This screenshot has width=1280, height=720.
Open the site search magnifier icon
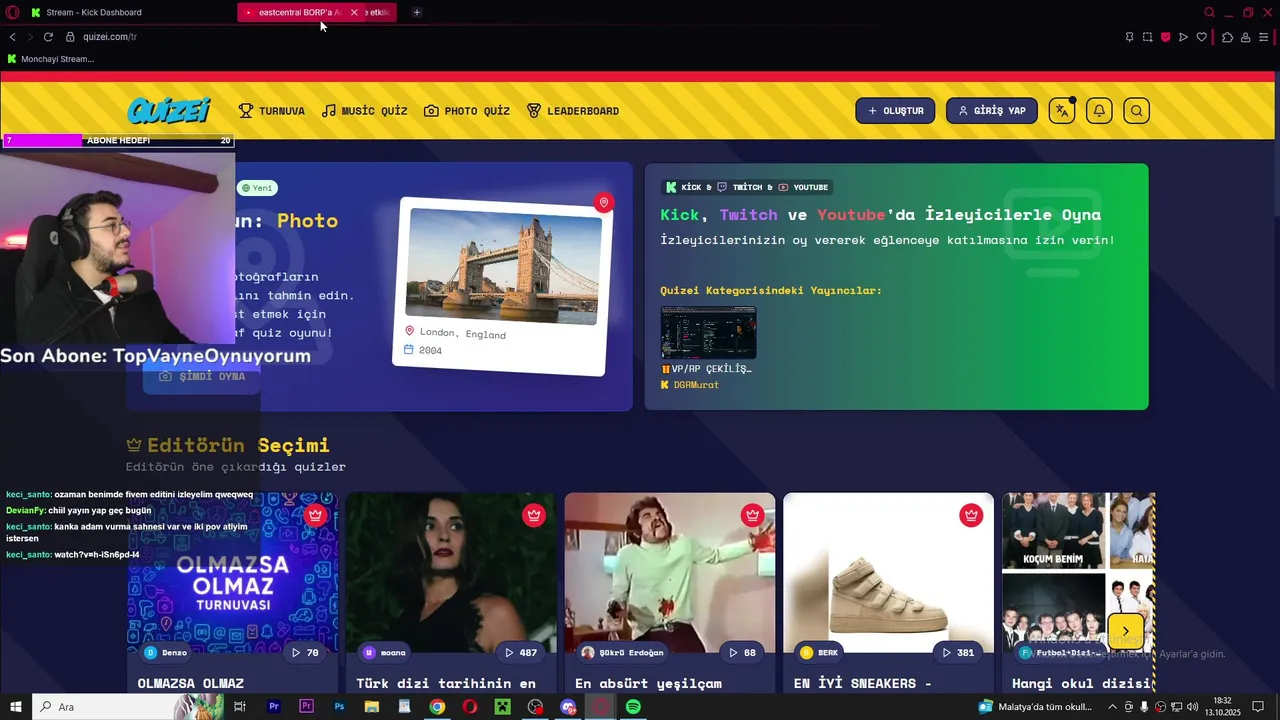1136,111
